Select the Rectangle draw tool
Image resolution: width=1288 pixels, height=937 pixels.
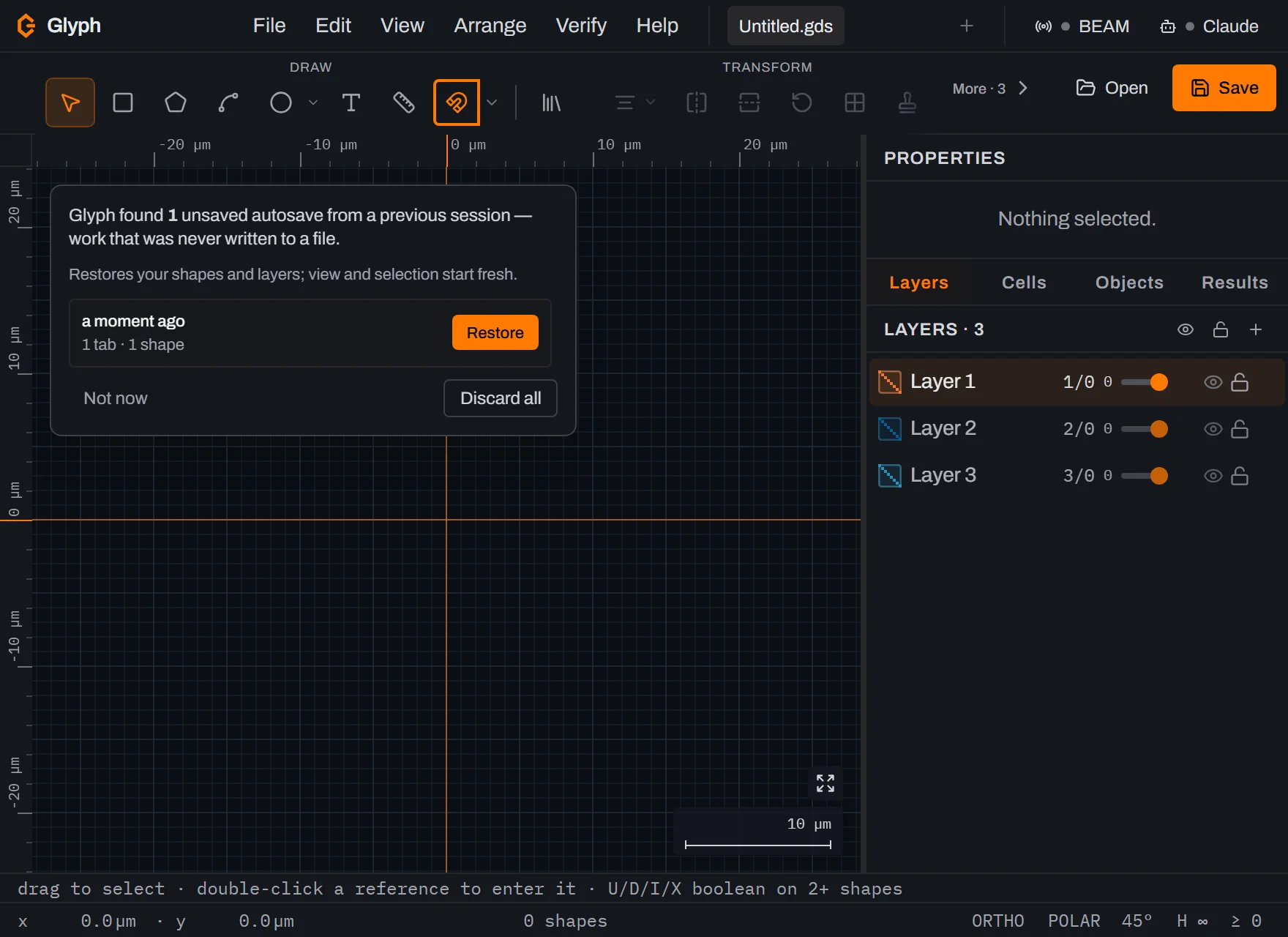(123, 102)
